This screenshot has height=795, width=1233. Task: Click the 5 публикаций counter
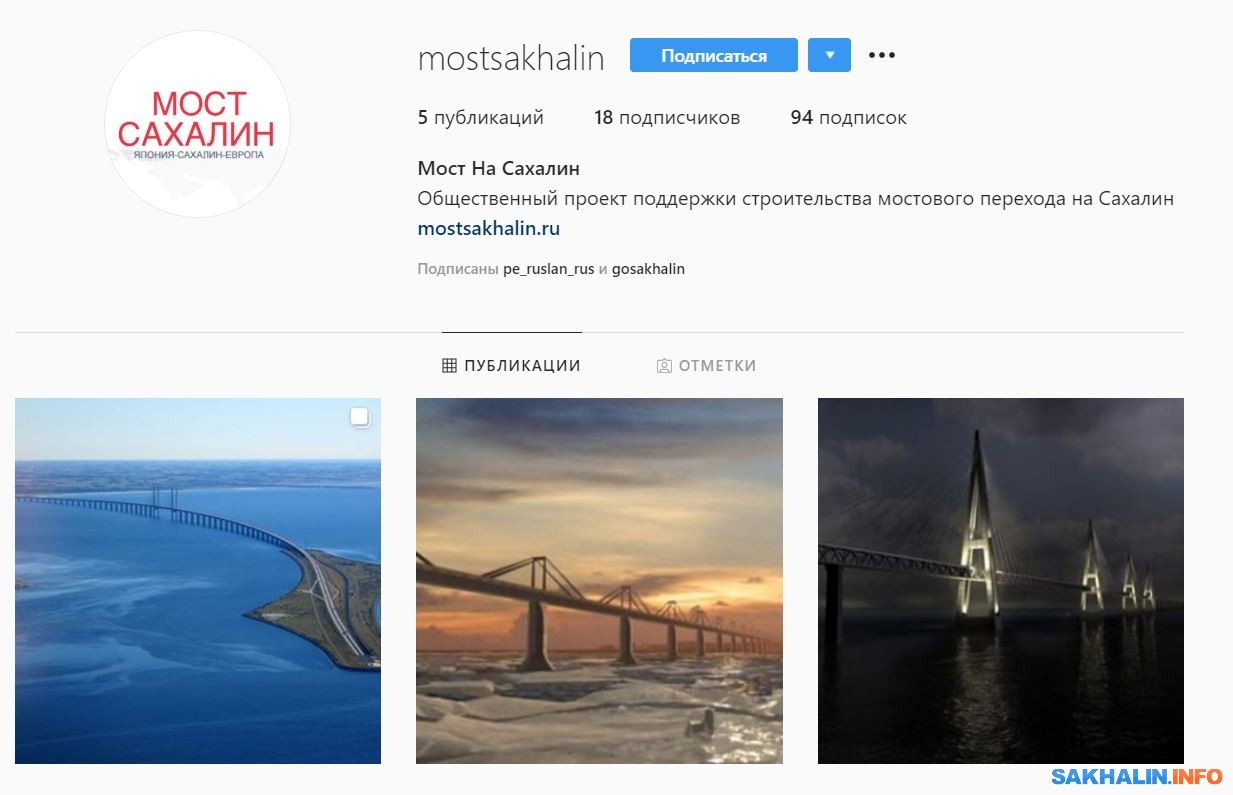(x=481, y=117)
